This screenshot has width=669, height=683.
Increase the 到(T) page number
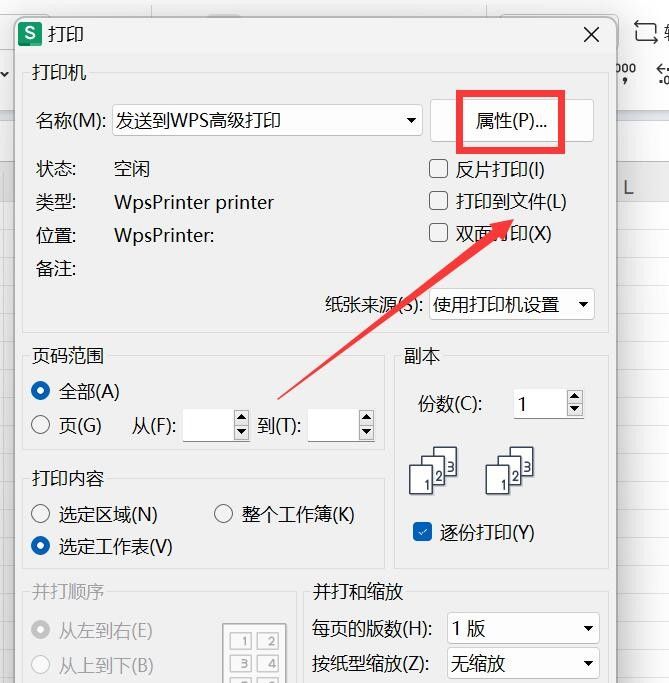click(367, 418)
